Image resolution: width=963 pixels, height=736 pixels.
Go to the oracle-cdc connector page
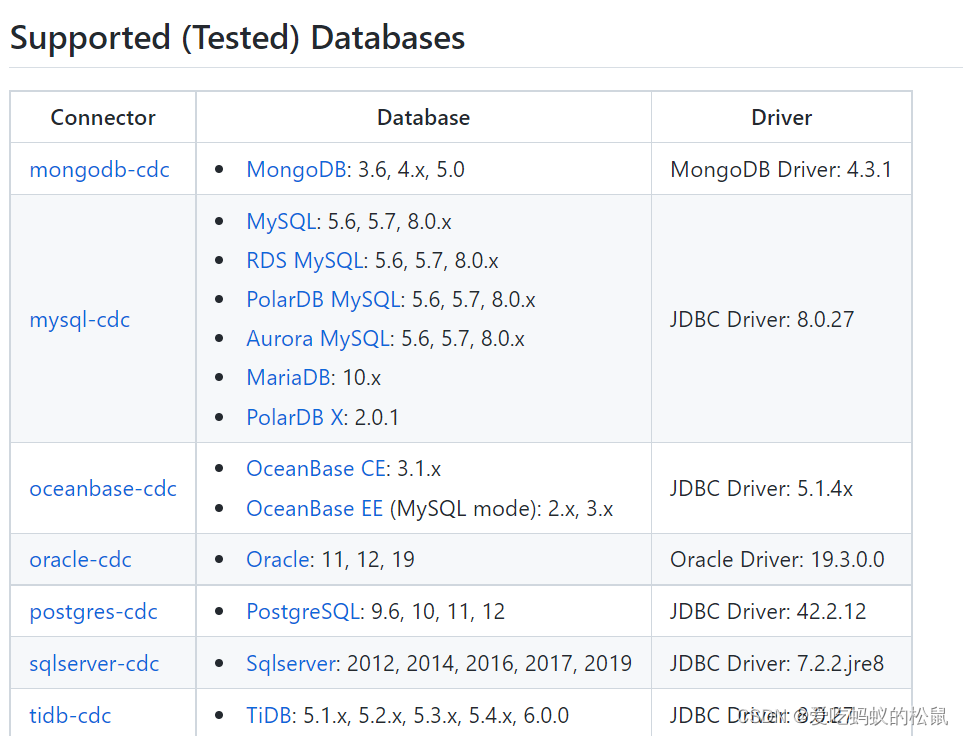80,560
